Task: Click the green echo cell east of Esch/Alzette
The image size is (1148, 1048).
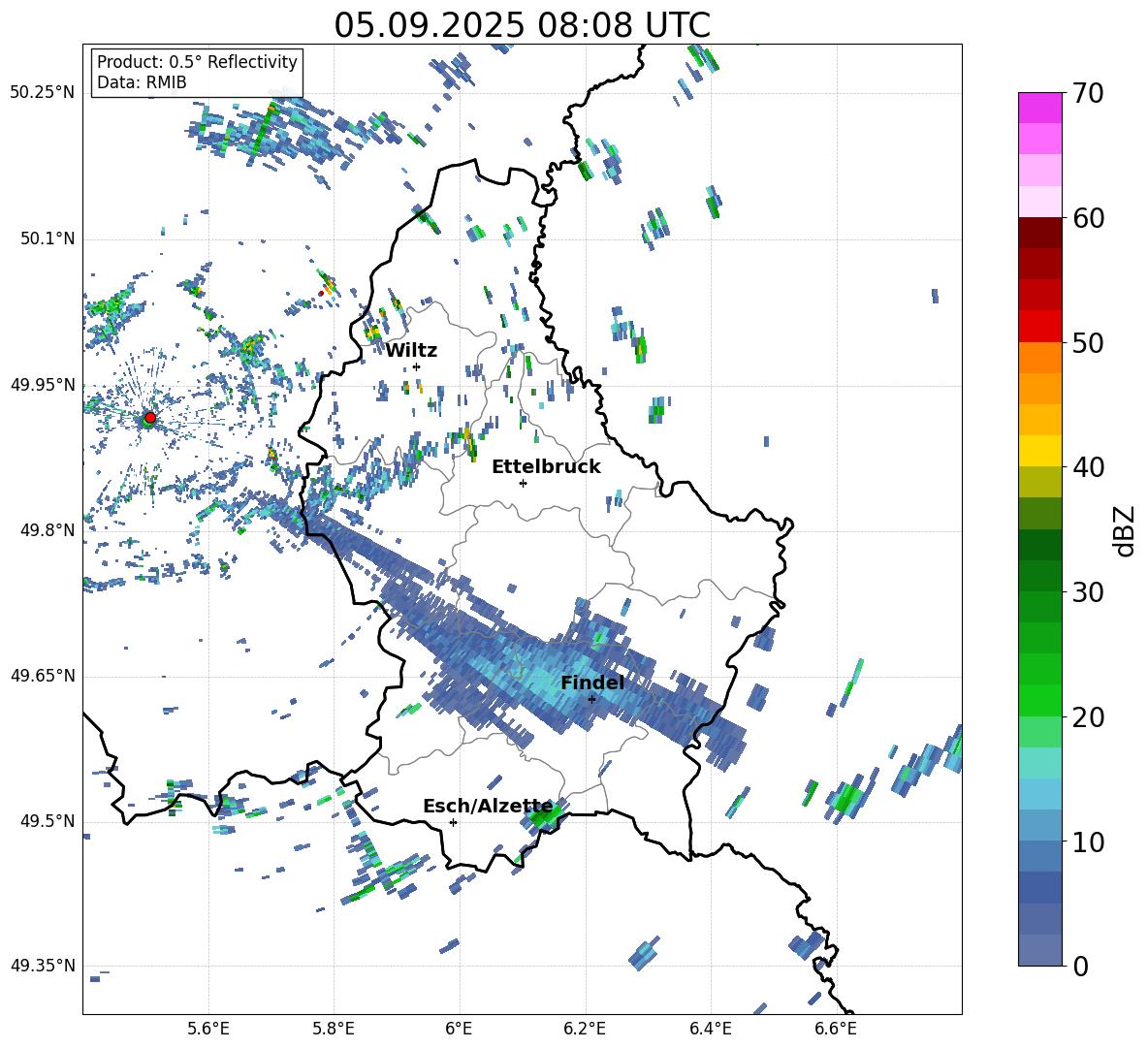Action: click(x=546, y=815)
